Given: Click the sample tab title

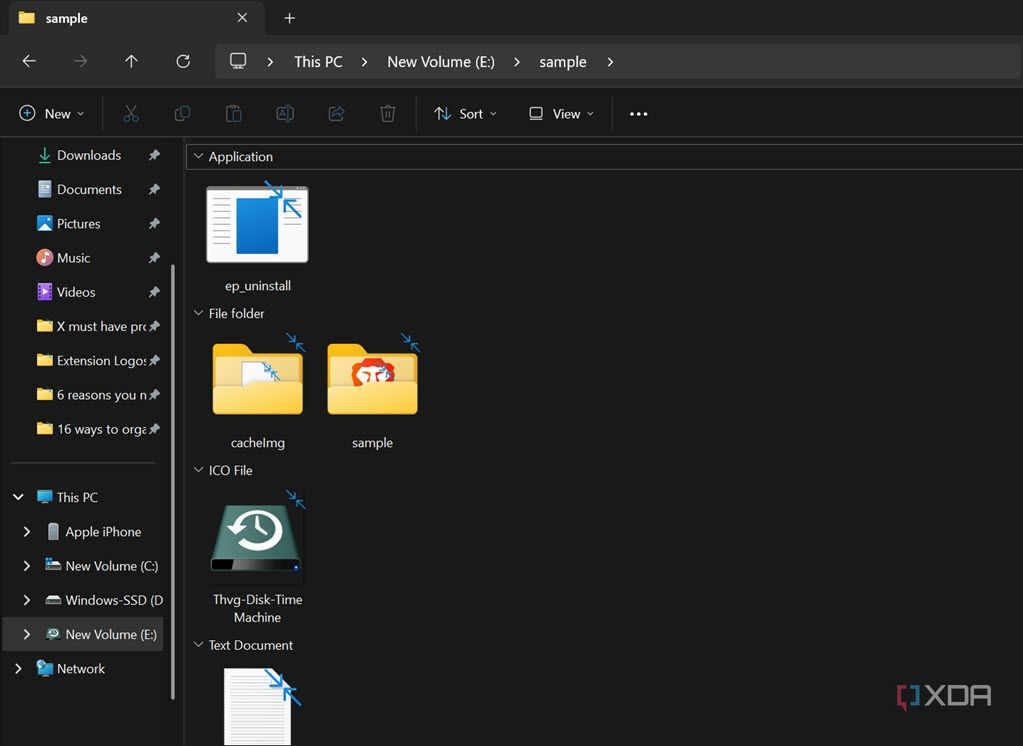Looking at the screenshot, I should click(x=67, y=18).
